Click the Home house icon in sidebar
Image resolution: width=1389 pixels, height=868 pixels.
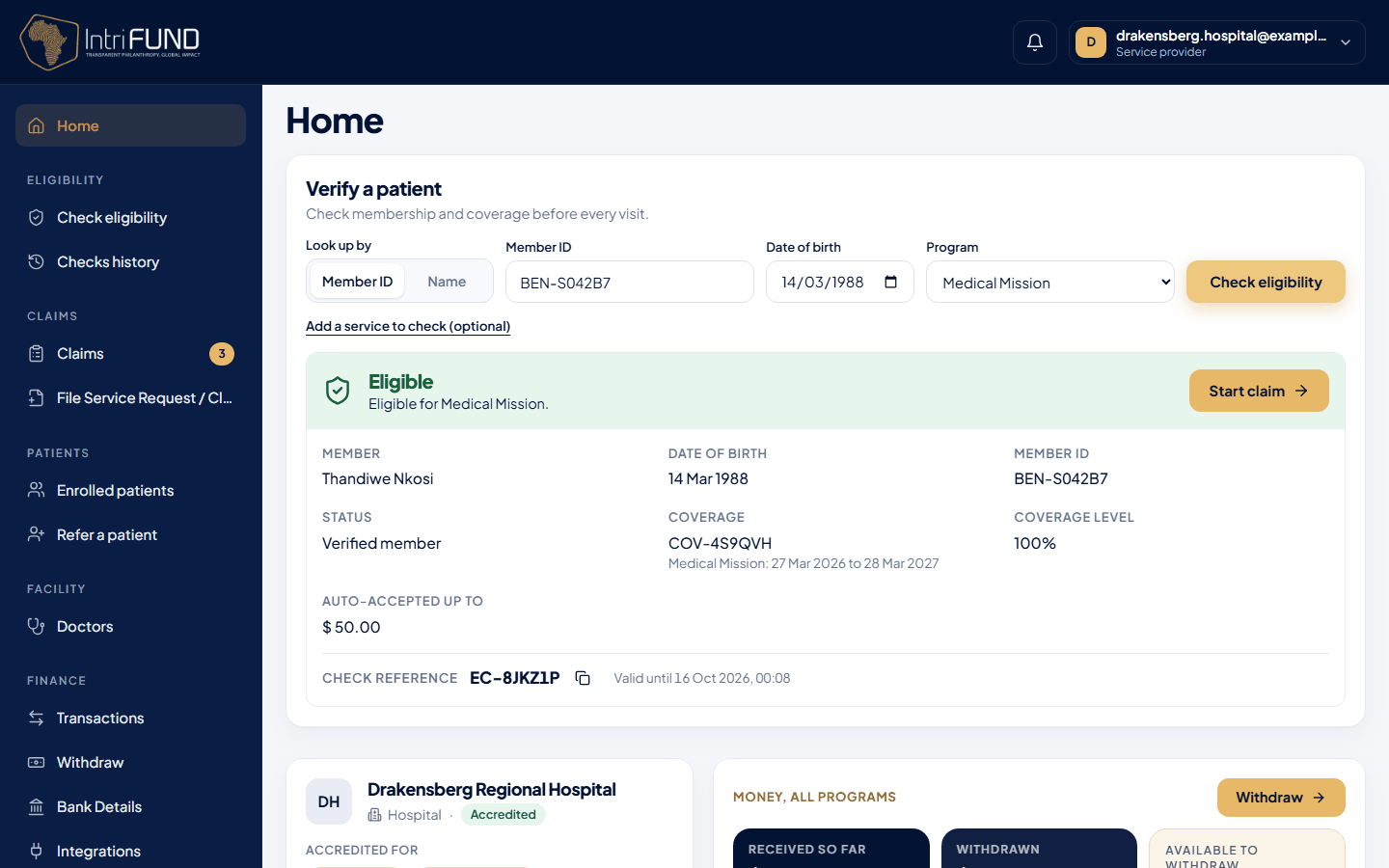pyautogui.click(x=37, y=125)
